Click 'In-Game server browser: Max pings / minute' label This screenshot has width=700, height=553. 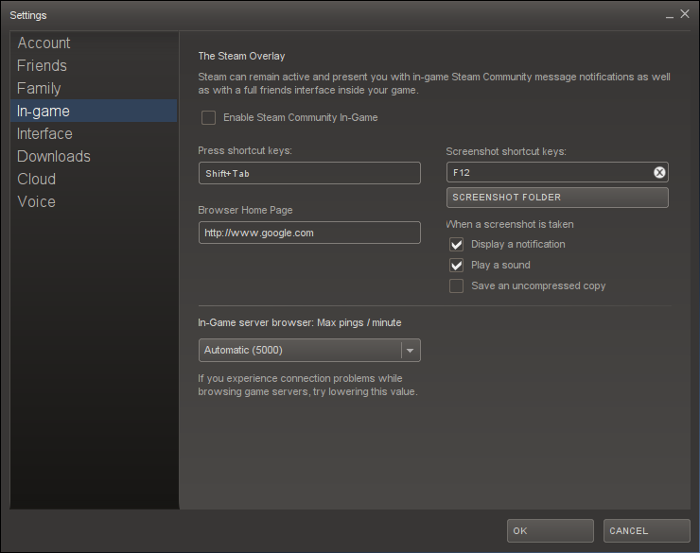coord(300,323)
